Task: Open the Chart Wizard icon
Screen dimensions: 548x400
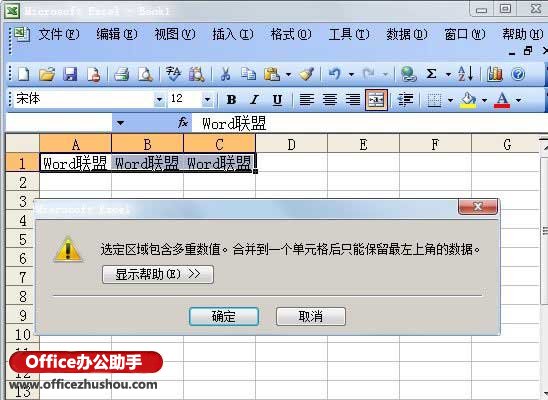Action: (x=495, y=74)
